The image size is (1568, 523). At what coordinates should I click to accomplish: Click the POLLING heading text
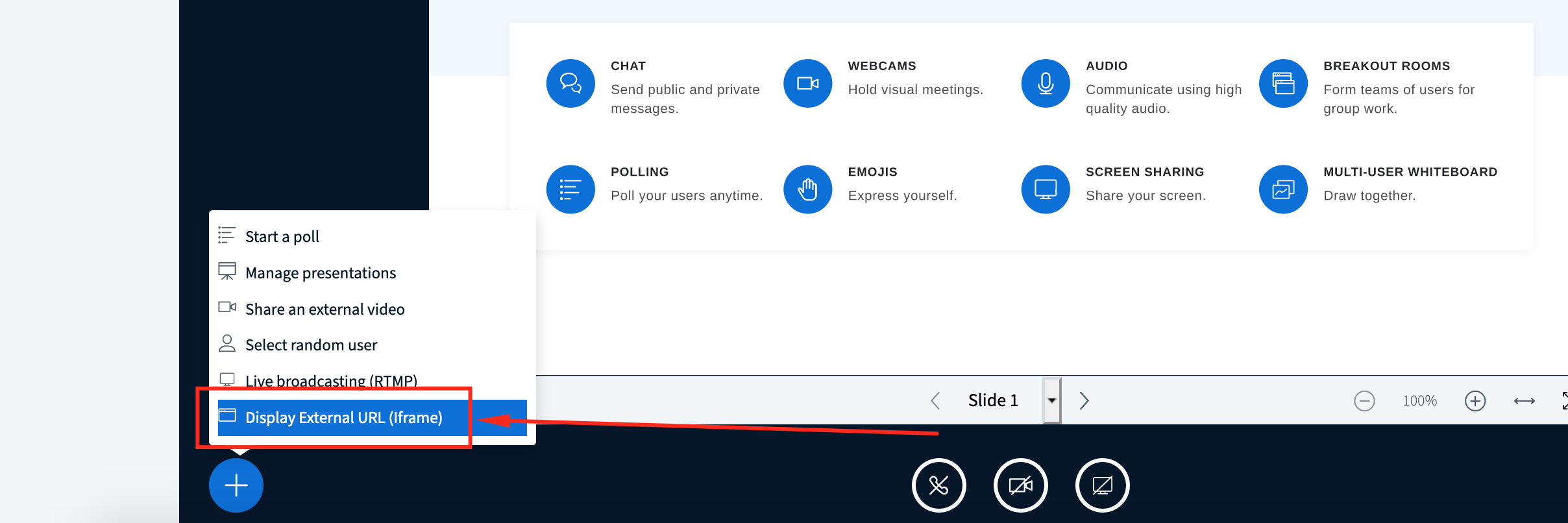[x=640, y=172]
